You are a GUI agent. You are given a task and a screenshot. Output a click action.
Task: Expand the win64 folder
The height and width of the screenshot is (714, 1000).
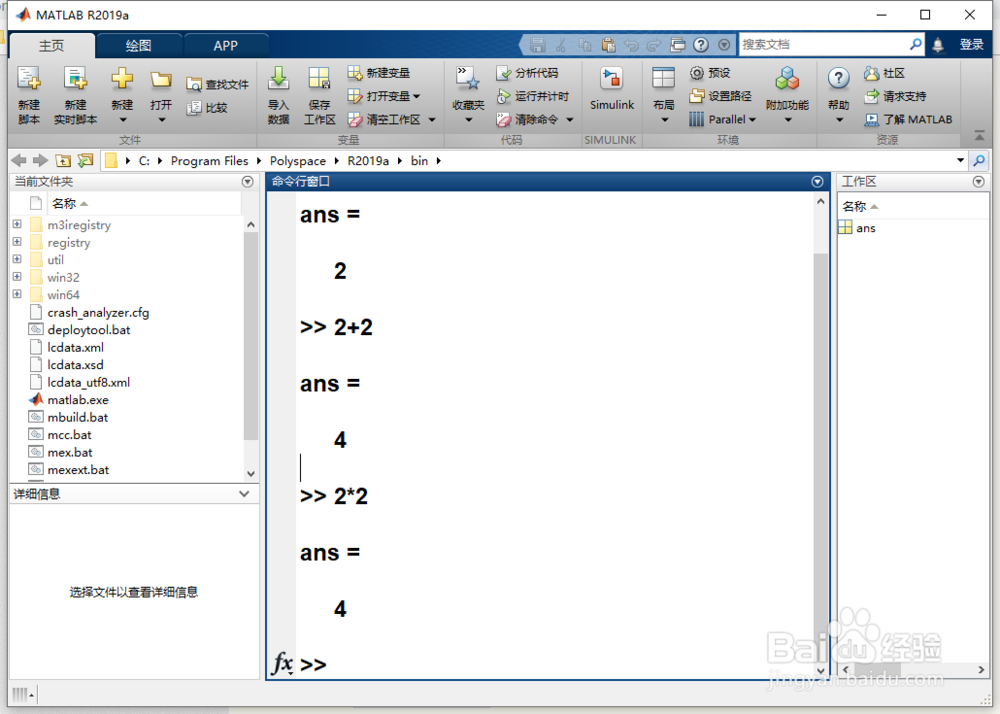click(17, 295)
